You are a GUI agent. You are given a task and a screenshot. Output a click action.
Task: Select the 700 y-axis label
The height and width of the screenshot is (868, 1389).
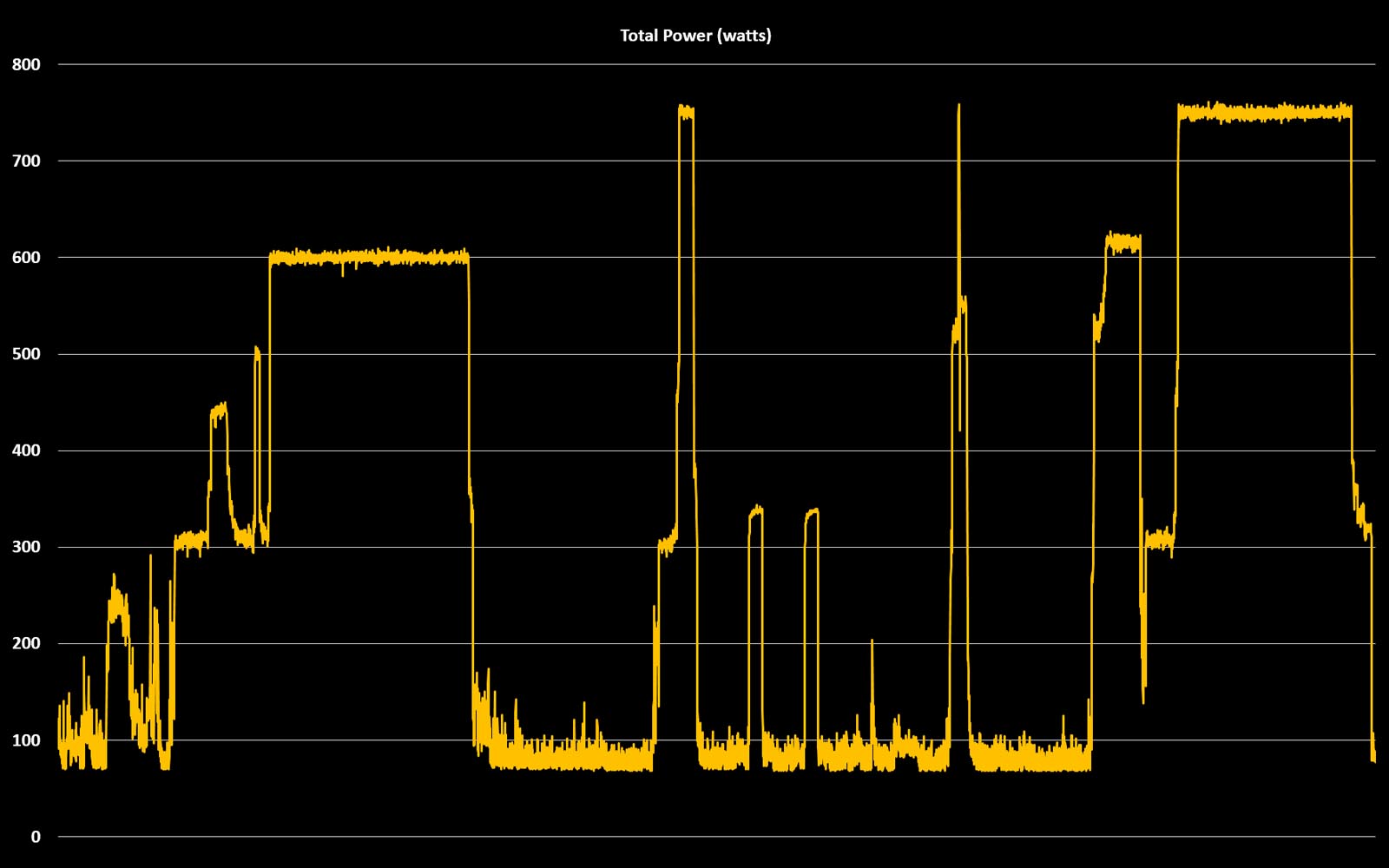[26, 161]
